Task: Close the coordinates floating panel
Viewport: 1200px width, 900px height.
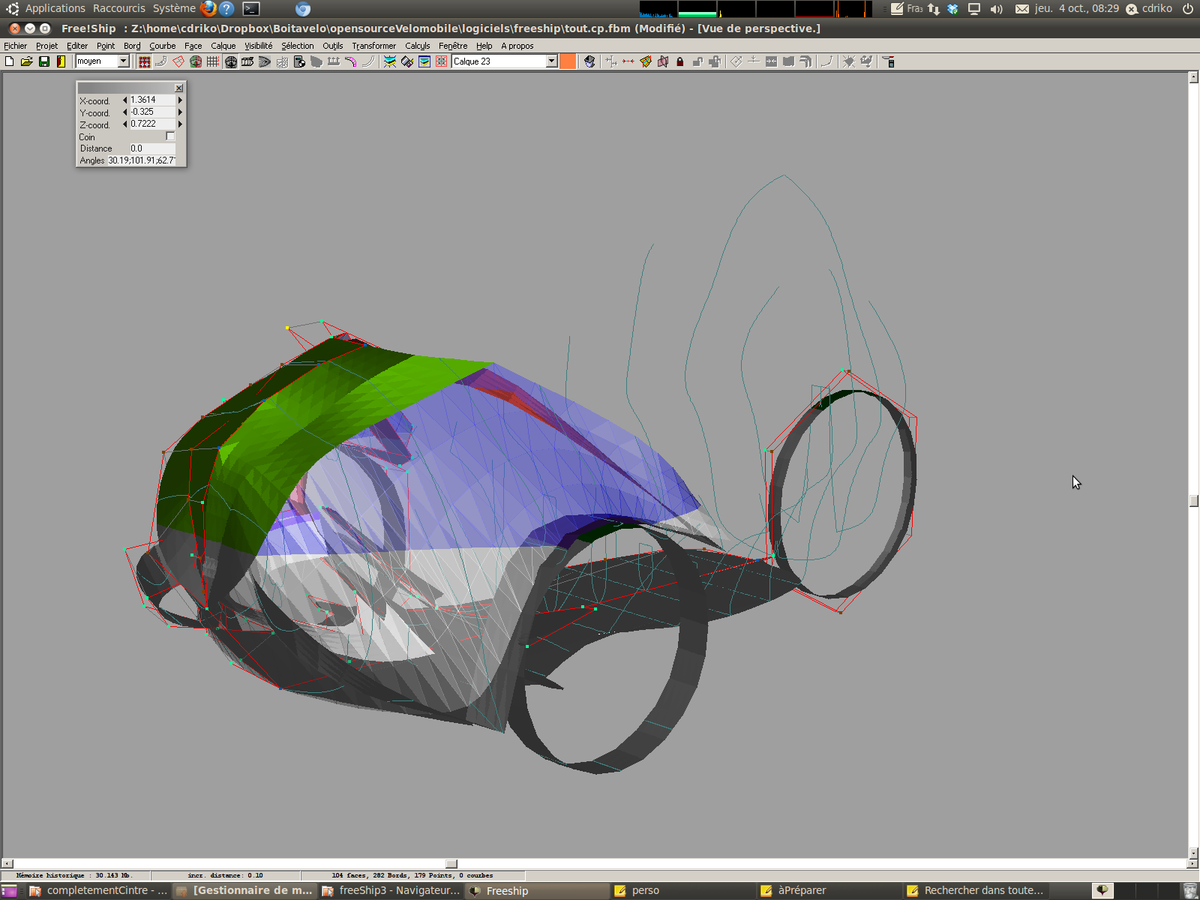Action: click(x=179, y=88)
